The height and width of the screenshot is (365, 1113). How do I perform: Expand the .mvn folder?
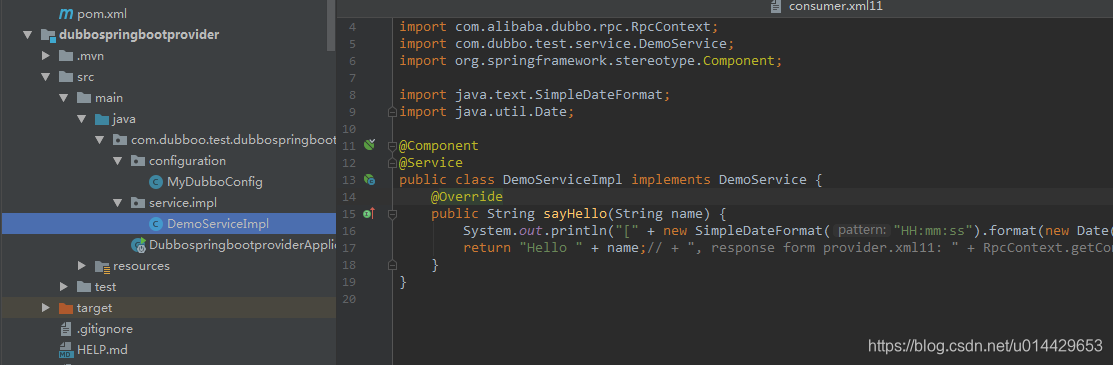pyautogui.click(x=46, y=55)
